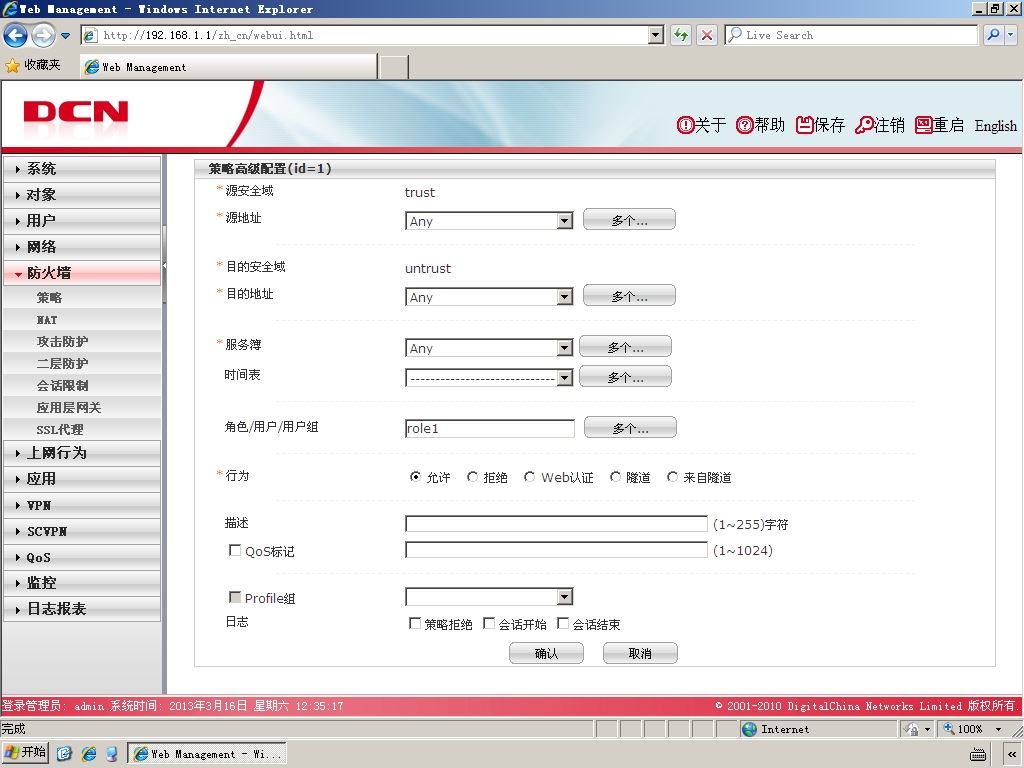This screenshot has height=768, width=1024.
Task: Enable the QoS标记 checkbox
Action: click(234, 551)
